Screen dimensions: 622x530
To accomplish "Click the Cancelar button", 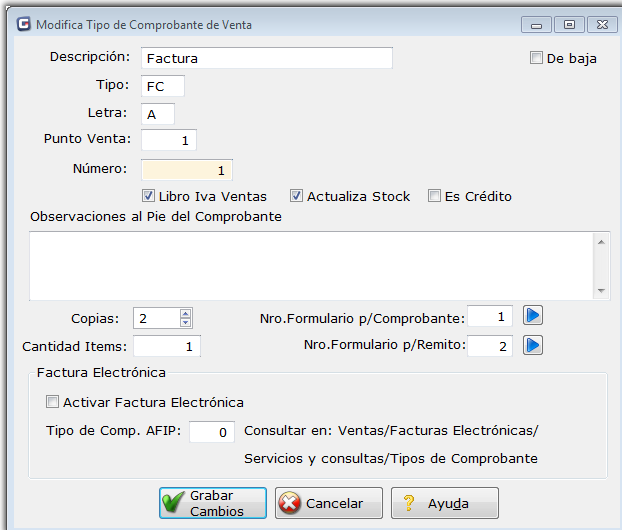I will (x=328, y=503).
